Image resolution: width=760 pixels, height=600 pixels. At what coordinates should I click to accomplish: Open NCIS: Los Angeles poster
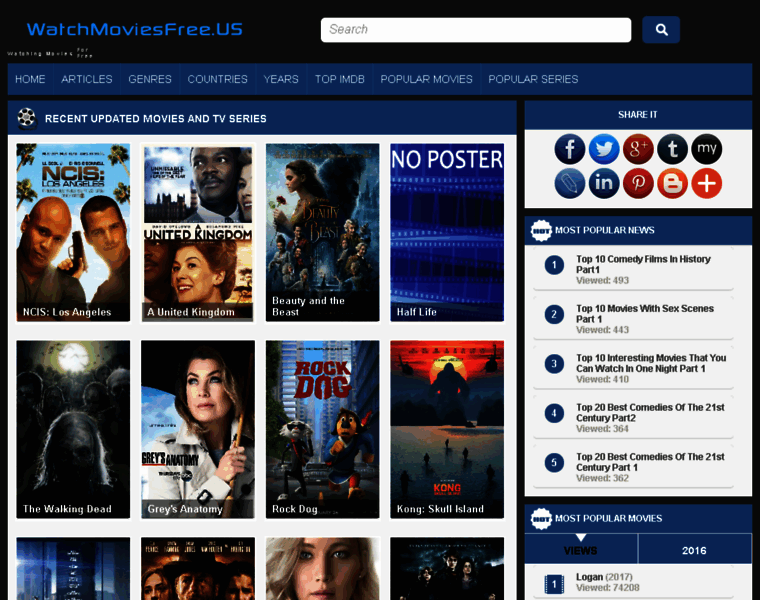tap(73, 232)
